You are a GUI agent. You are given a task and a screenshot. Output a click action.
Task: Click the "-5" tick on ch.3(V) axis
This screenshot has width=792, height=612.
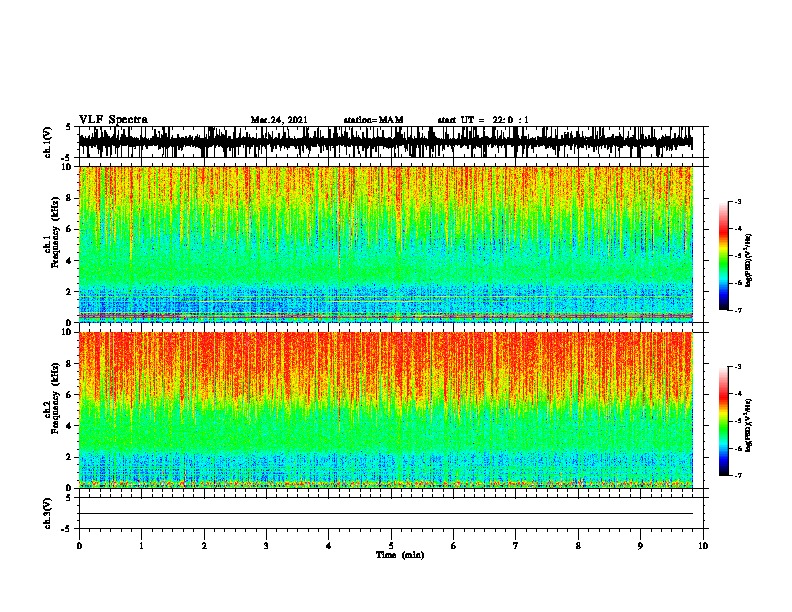(x=67, y=529)
